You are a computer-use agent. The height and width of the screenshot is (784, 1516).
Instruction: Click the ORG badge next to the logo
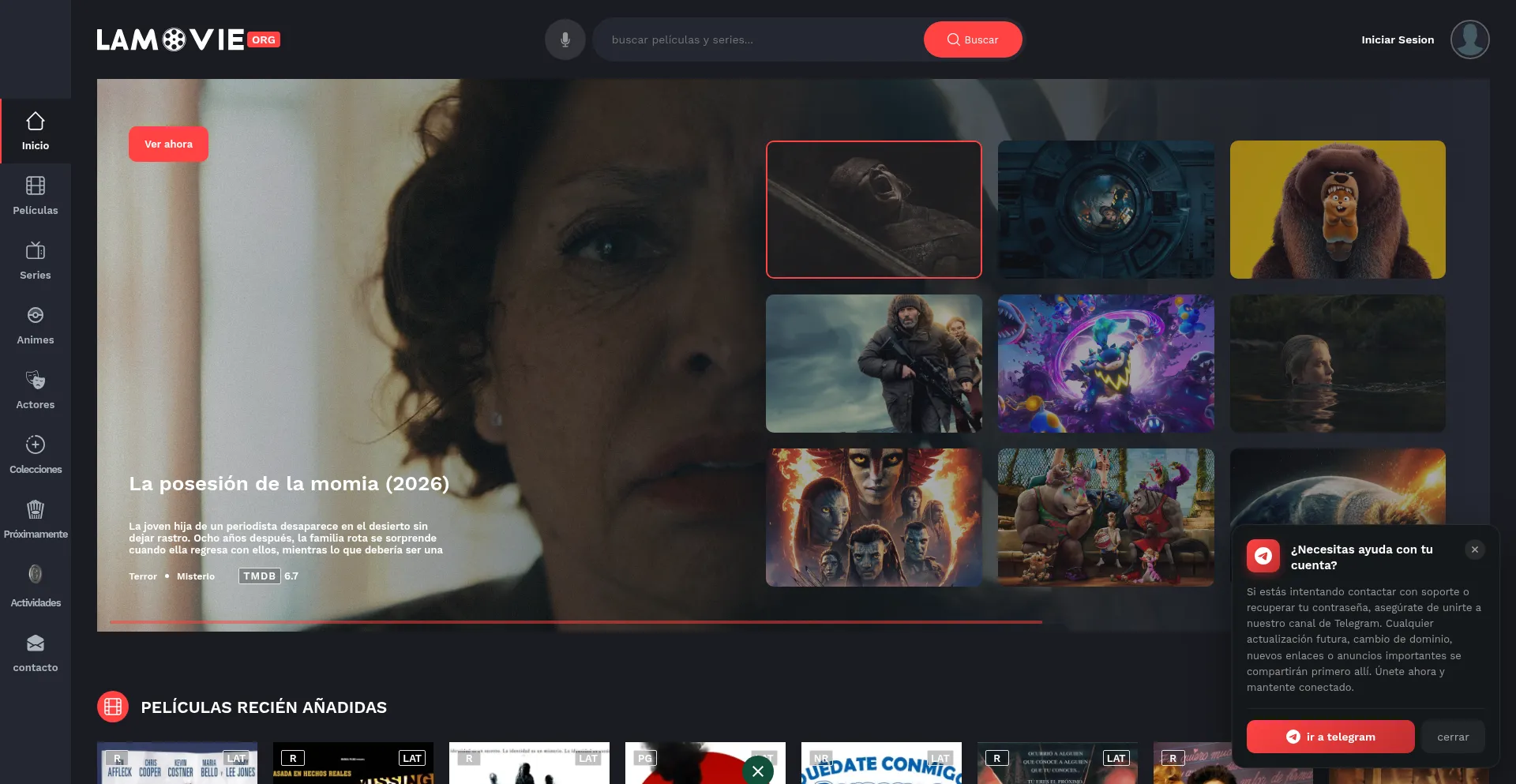coord(264,39)
